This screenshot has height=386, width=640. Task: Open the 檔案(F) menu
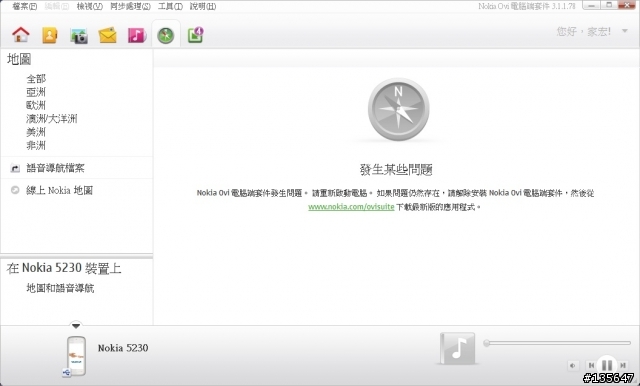(24, 7)
